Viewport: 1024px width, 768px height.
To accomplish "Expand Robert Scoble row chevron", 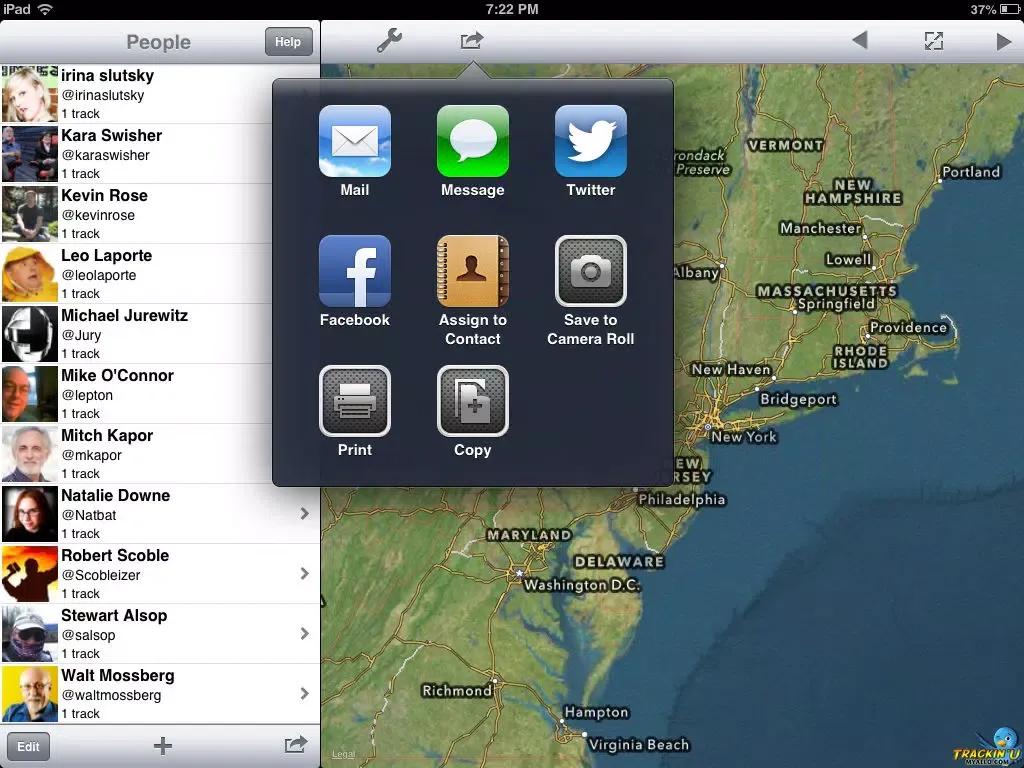I will pos(304,573).
